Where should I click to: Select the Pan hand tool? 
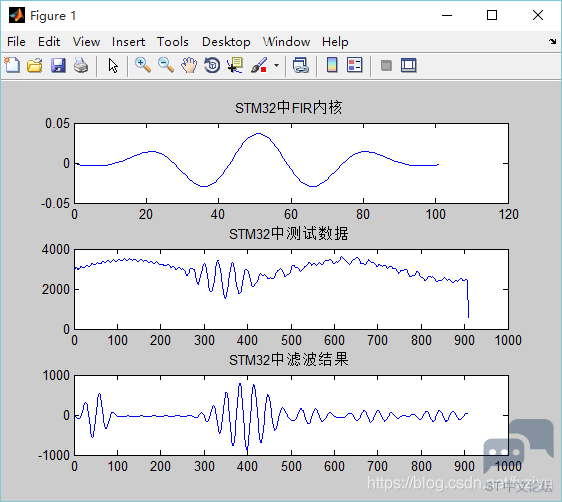pos(189,66)
